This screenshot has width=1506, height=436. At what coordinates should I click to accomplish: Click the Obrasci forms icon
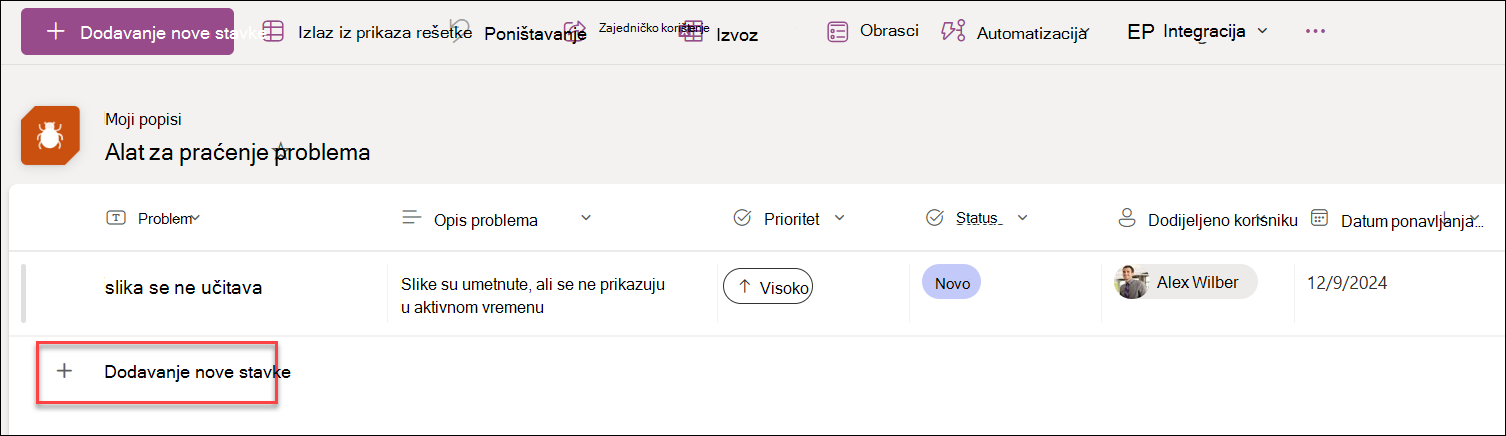click(x=838, y=31)
